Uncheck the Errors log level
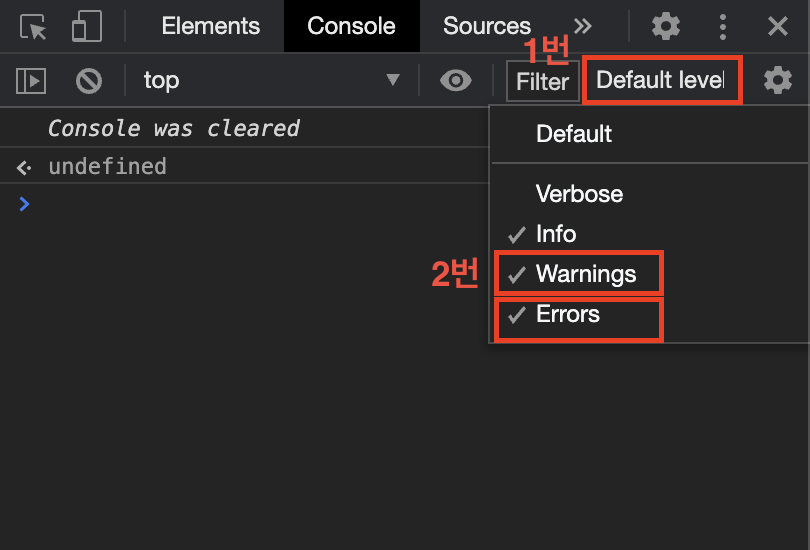Image resolution: width=810 pixels, height=550 pixels. [x=568, y=314]
